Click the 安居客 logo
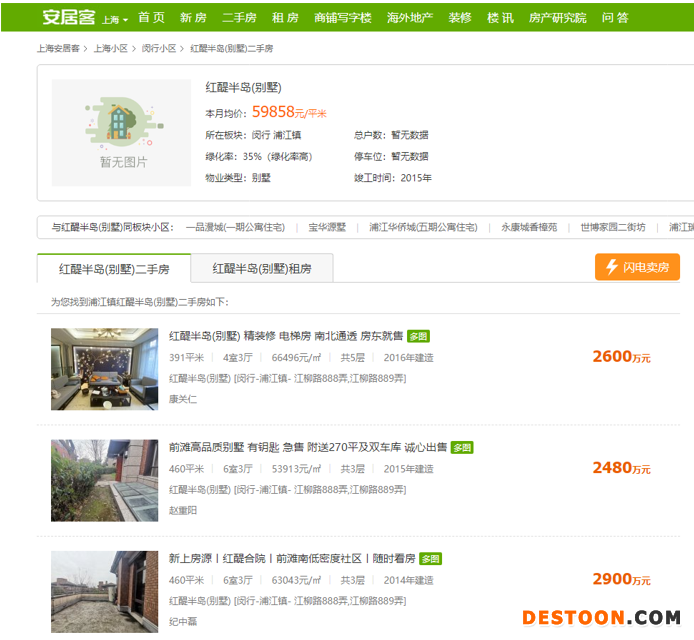Image resolution: width=694 pixels, height=640 pixels. 68,17
